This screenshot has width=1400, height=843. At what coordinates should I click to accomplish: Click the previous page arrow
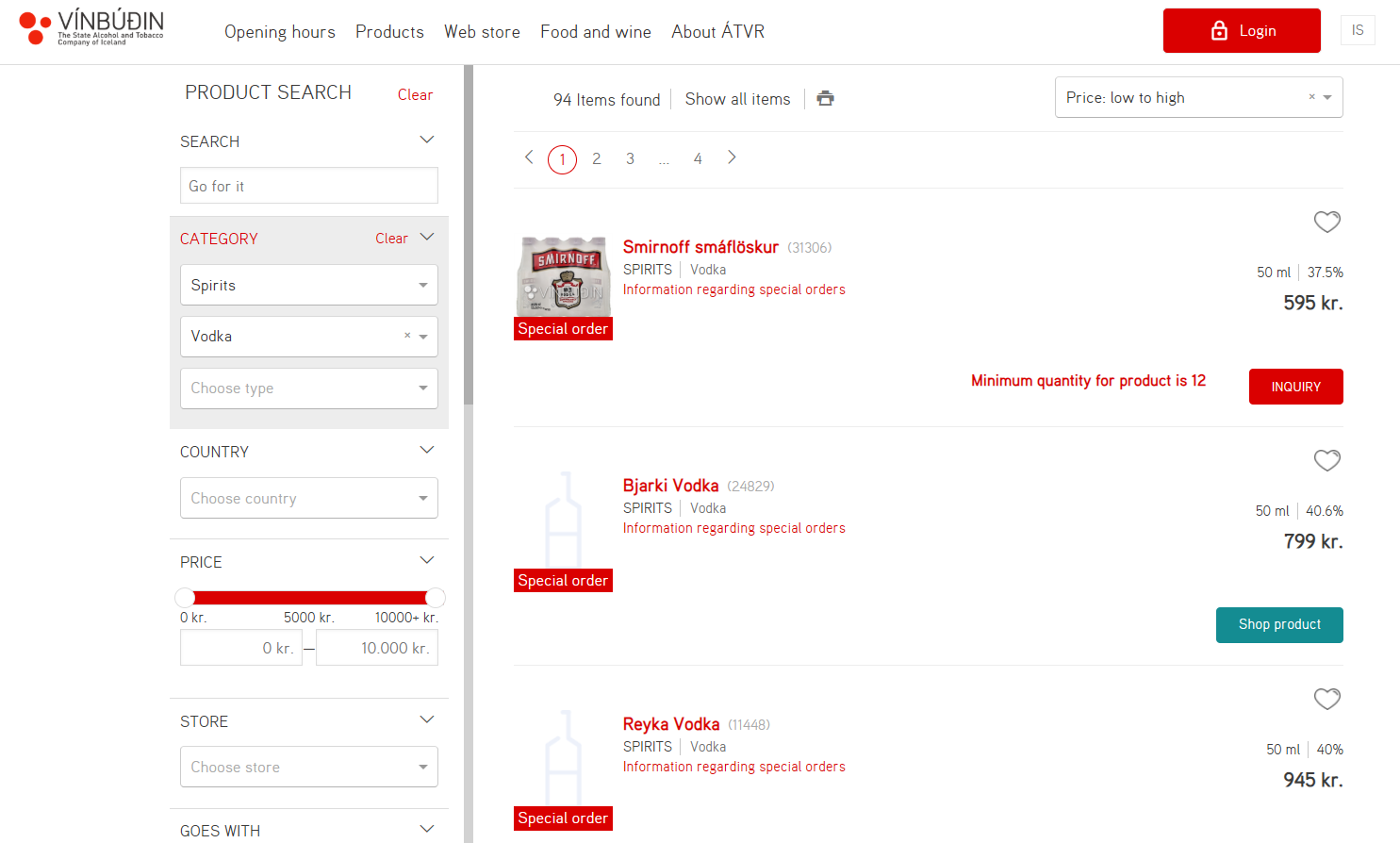(529, 157)
